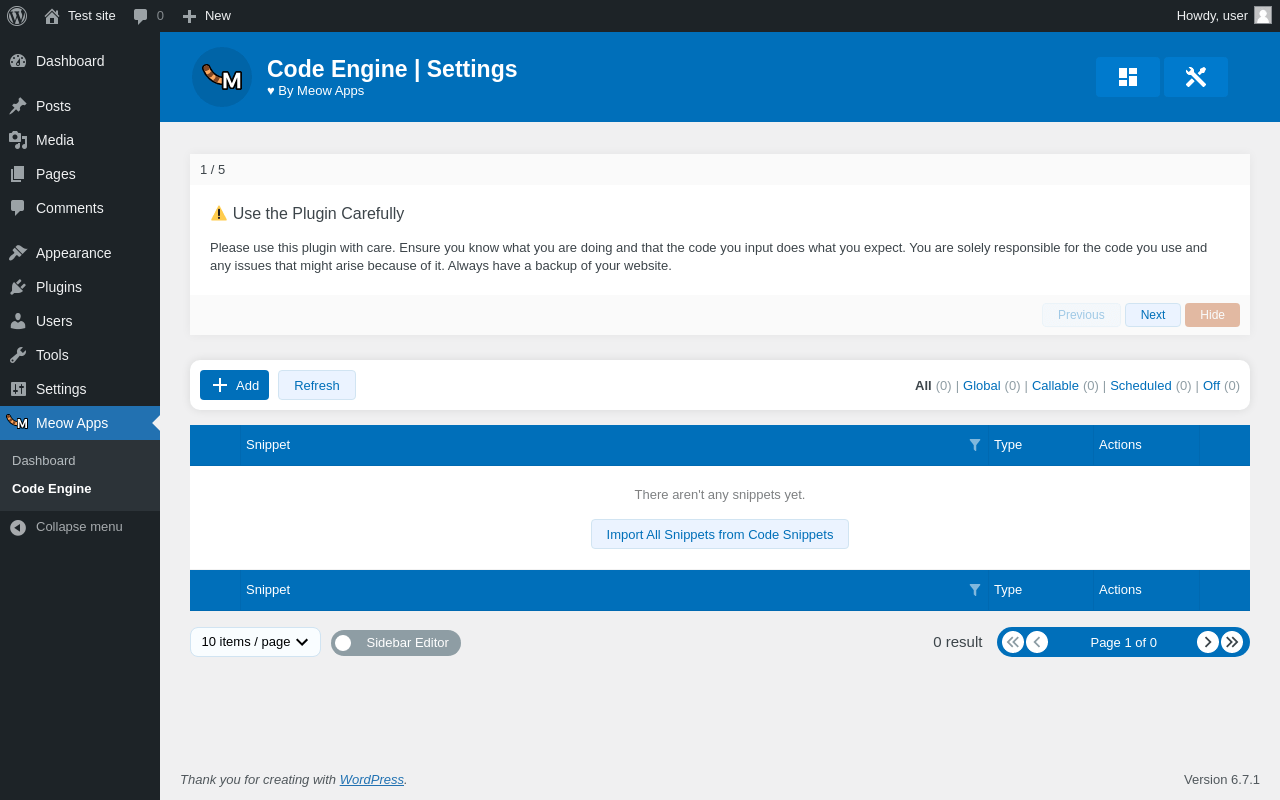Open the Appearance menu
This screenshot has width=1280, height=800.
(80, 253)
